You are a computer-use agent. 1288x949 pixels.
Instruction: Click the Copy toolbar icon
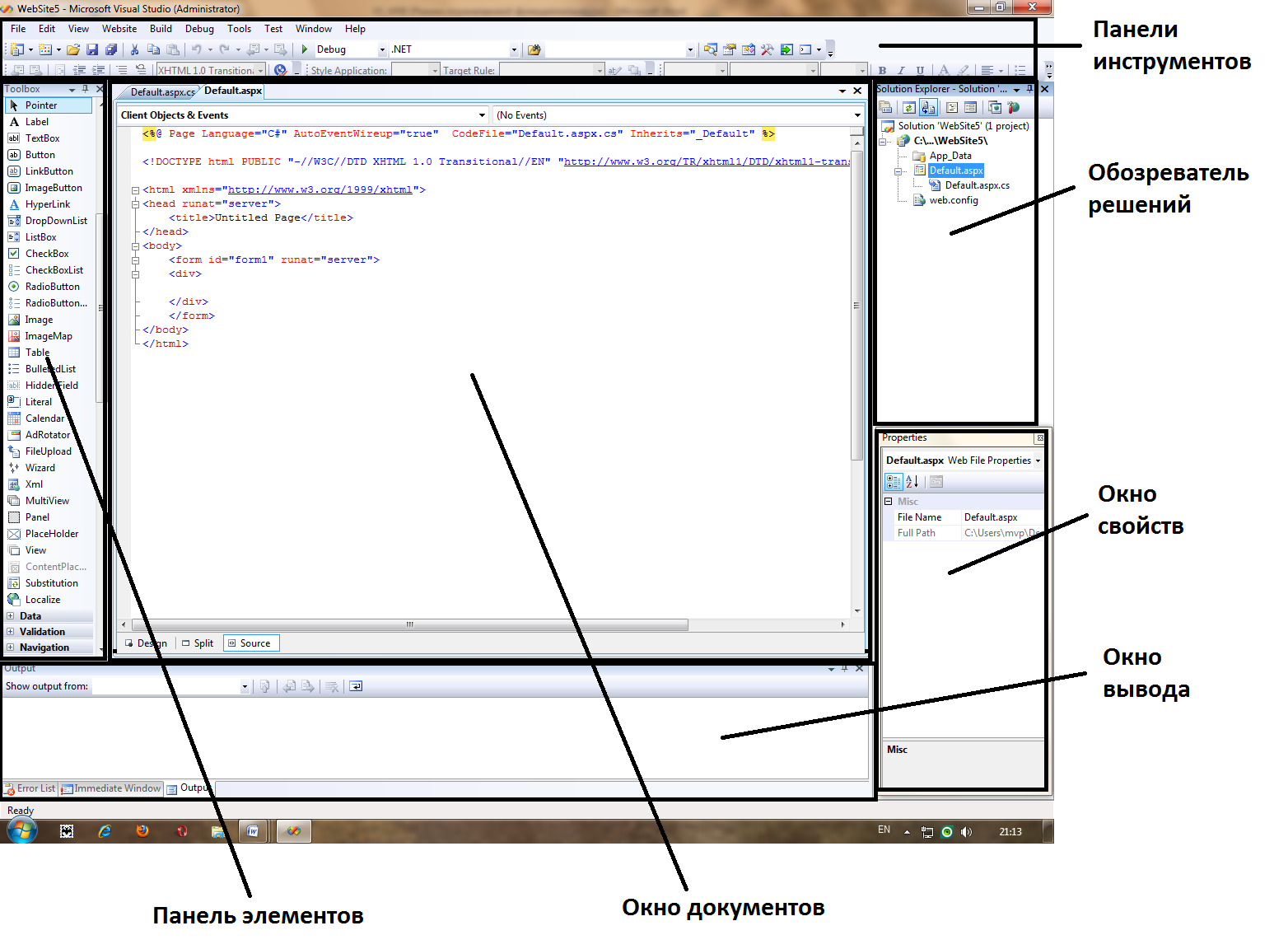coord(153,49)
